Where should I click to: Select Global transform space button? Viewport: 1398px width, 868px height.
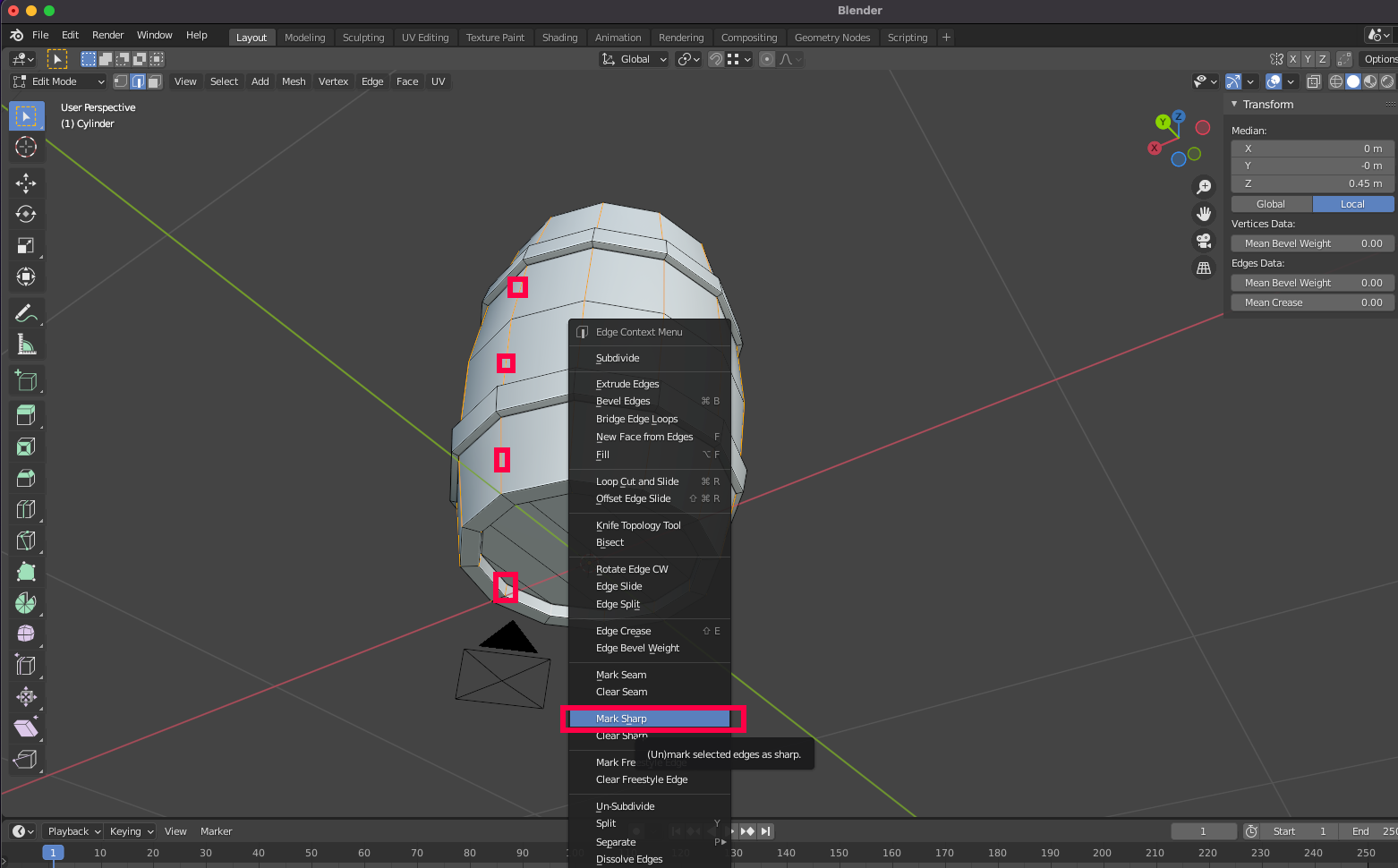pyautogui.click(x=1271, y=204)
